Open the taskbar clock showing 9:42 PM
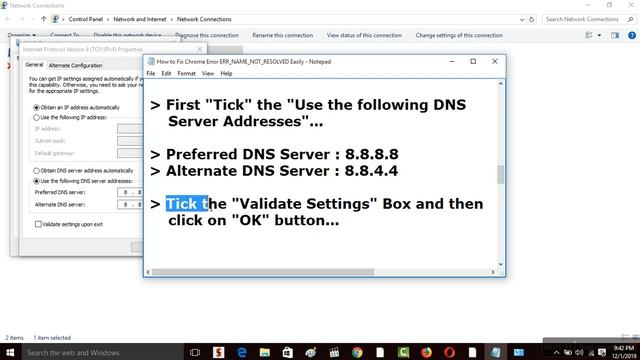The height and width of the screenshot is (360, 640). coord(624,352)
